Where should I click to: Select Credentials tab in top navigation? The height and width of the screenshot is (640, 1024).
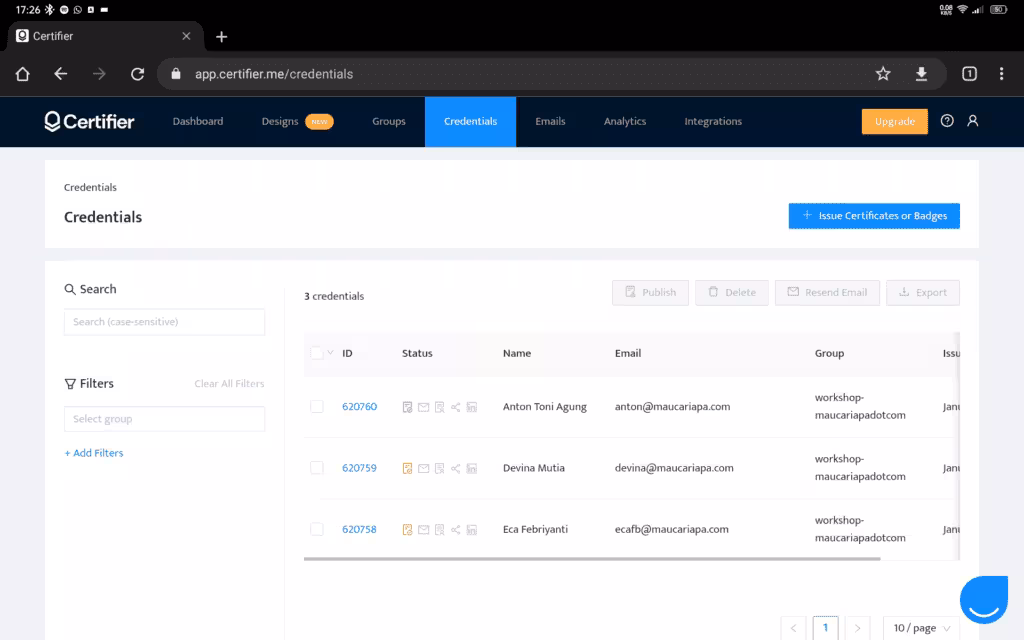(x=470, y=121)
